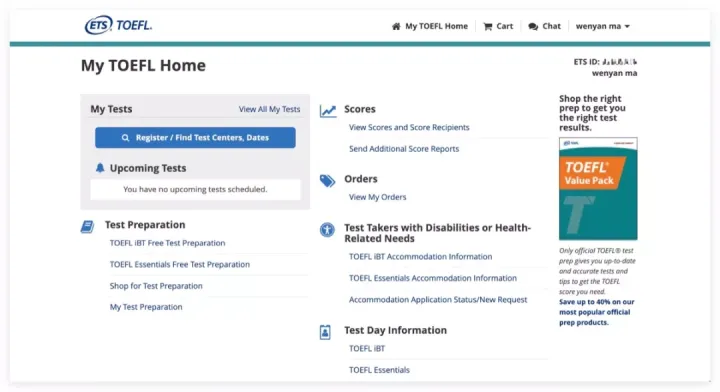This screenshot has width=720, height=392.
Task: Click the accessibility icon for disabilities section
Action: click(327, 230)
